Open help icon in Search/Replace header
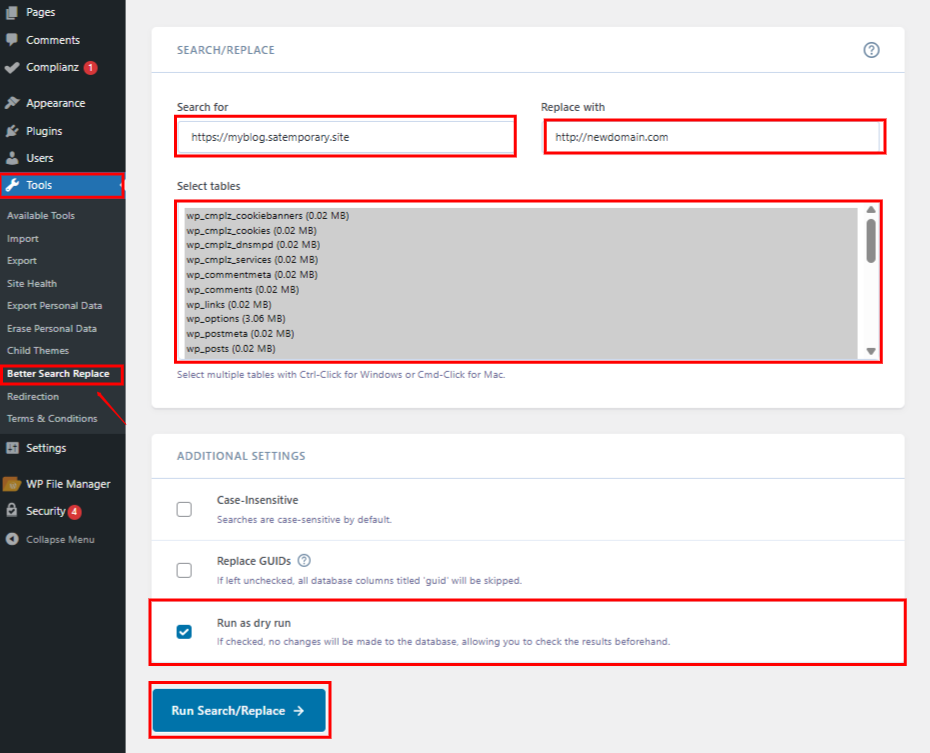930x753 pixels. tap(871, 50)
